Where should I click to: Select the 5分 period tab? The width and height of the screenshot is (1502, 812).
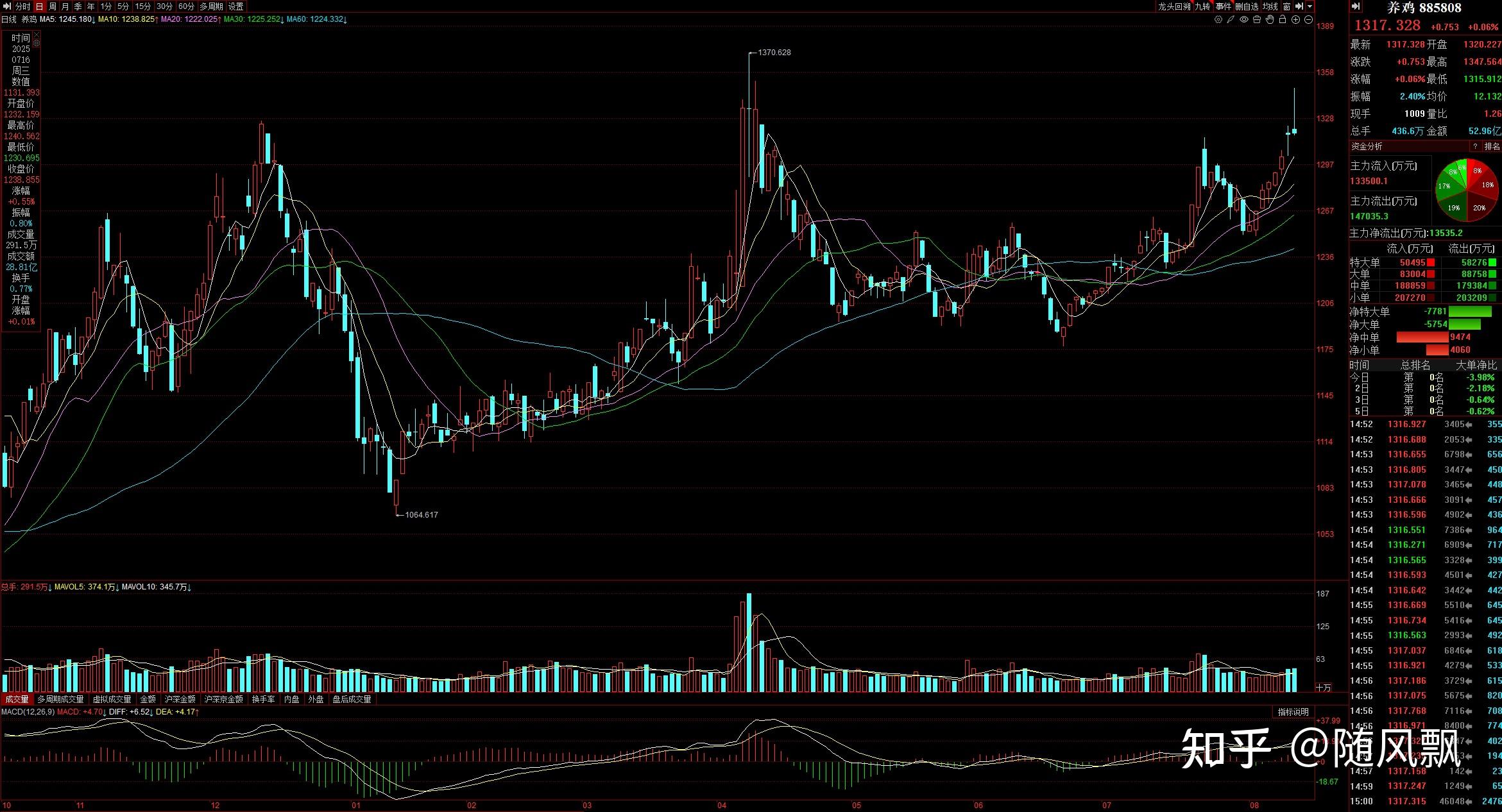pyautogui.click(x=123, y=6)
